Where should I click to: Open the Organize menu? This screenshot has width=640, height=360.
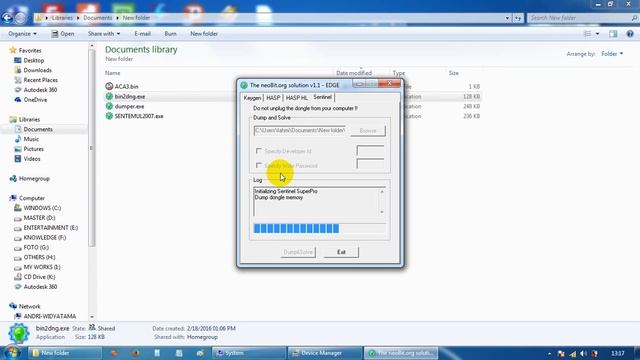click(x=22, y=34)
